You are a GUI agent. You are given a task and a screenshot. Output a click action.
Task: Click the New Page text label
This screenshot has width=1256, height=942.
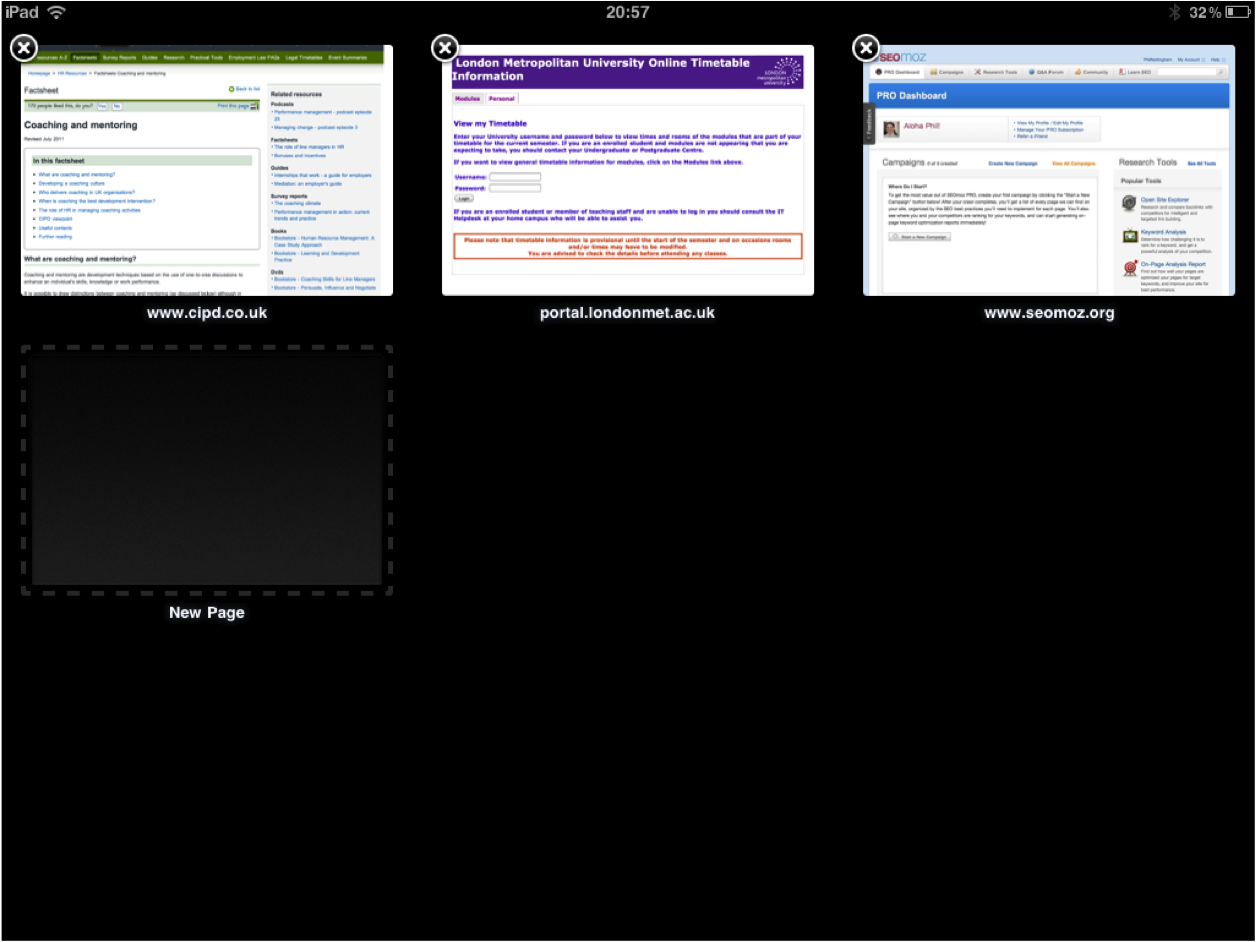(207, 612)
